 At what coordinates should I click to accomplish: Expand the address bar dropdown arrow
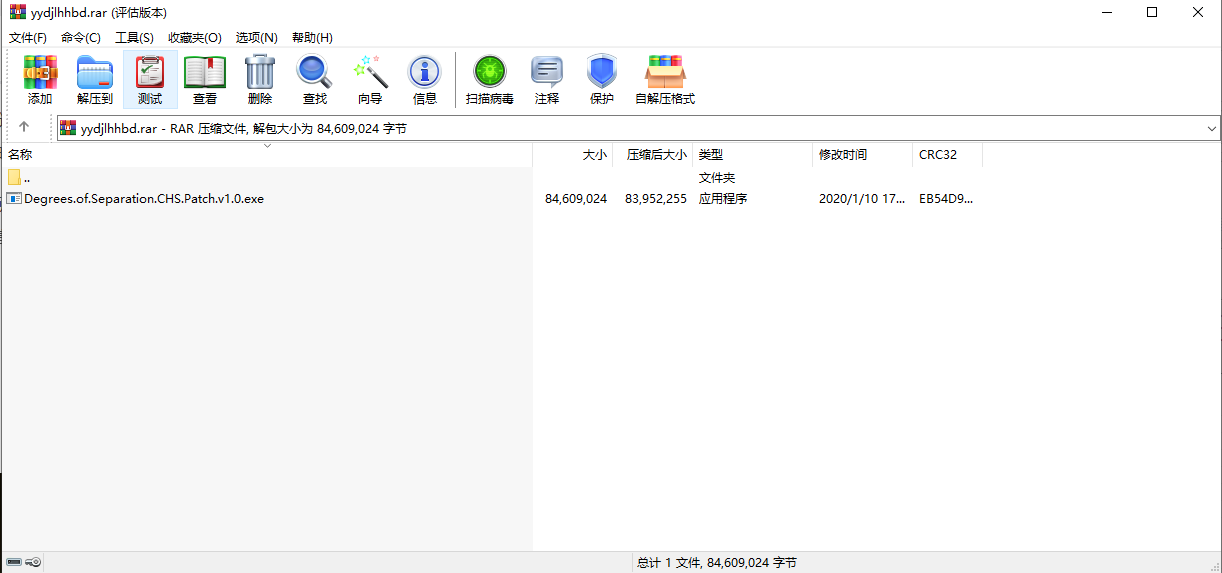coord(1212,128)
